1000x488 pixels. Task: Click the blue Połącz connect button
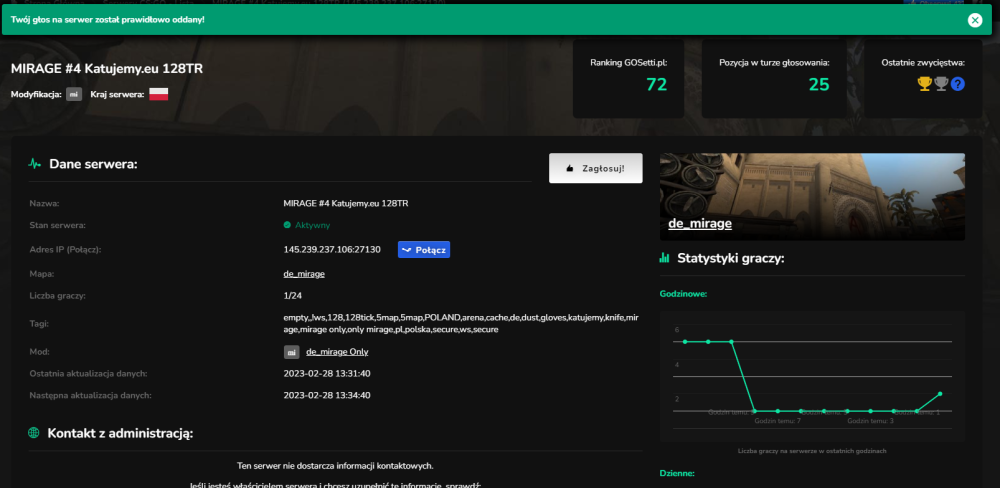424,249
